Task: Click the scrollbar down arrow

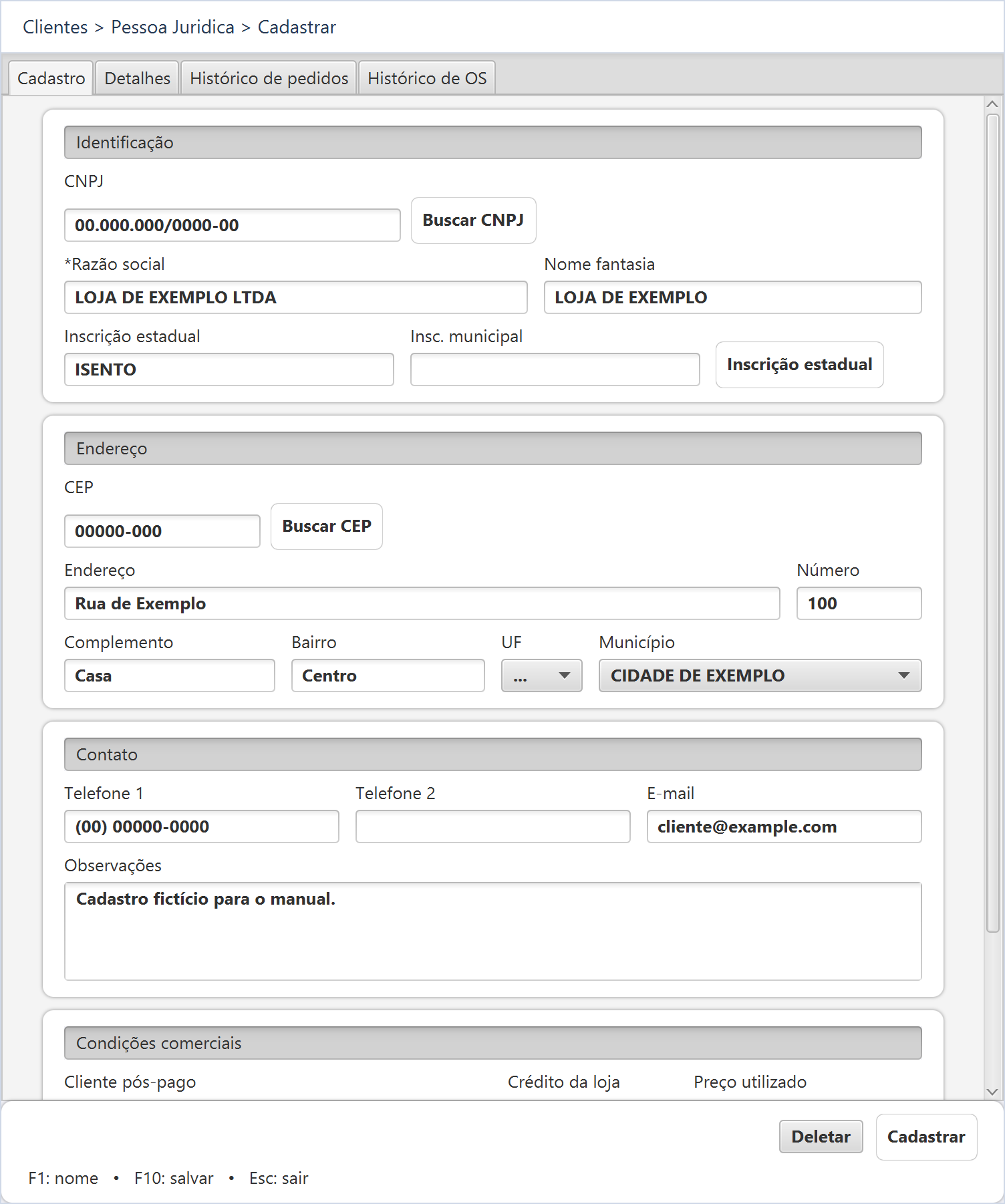Action: pos(992,1091)
